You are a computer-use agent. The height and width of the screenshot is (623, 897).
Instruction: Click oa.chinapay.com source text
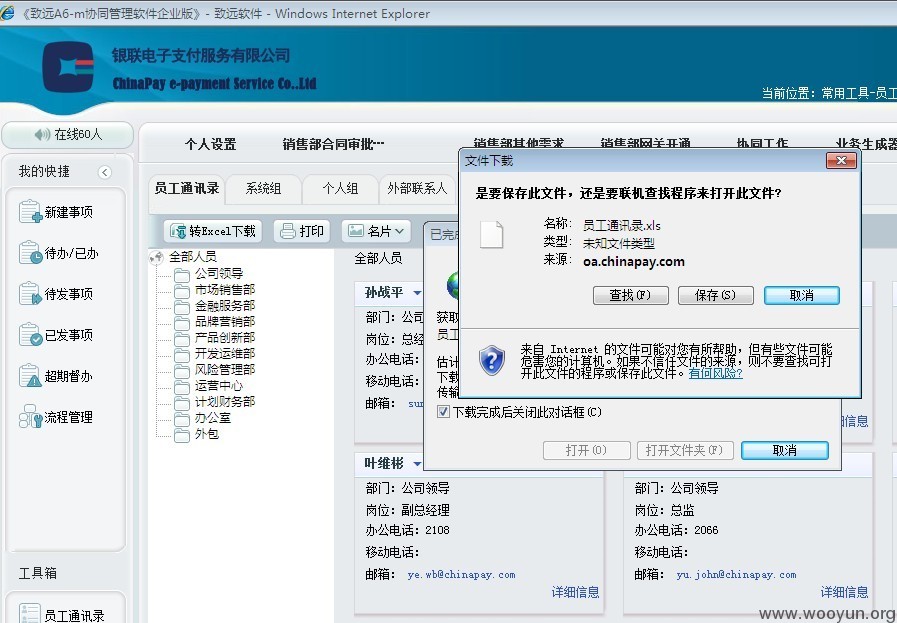tap(634, 262)
